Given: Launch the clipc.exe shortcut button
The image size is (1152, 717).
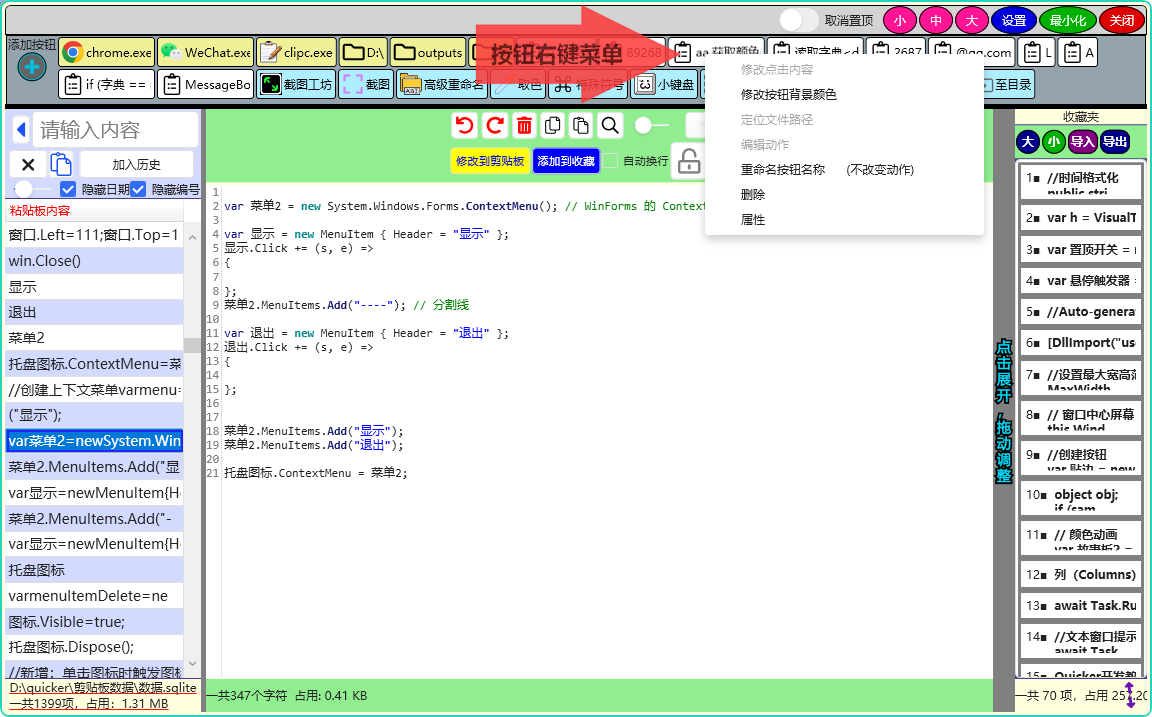Looking at the screenshot, I should point(297,52).
